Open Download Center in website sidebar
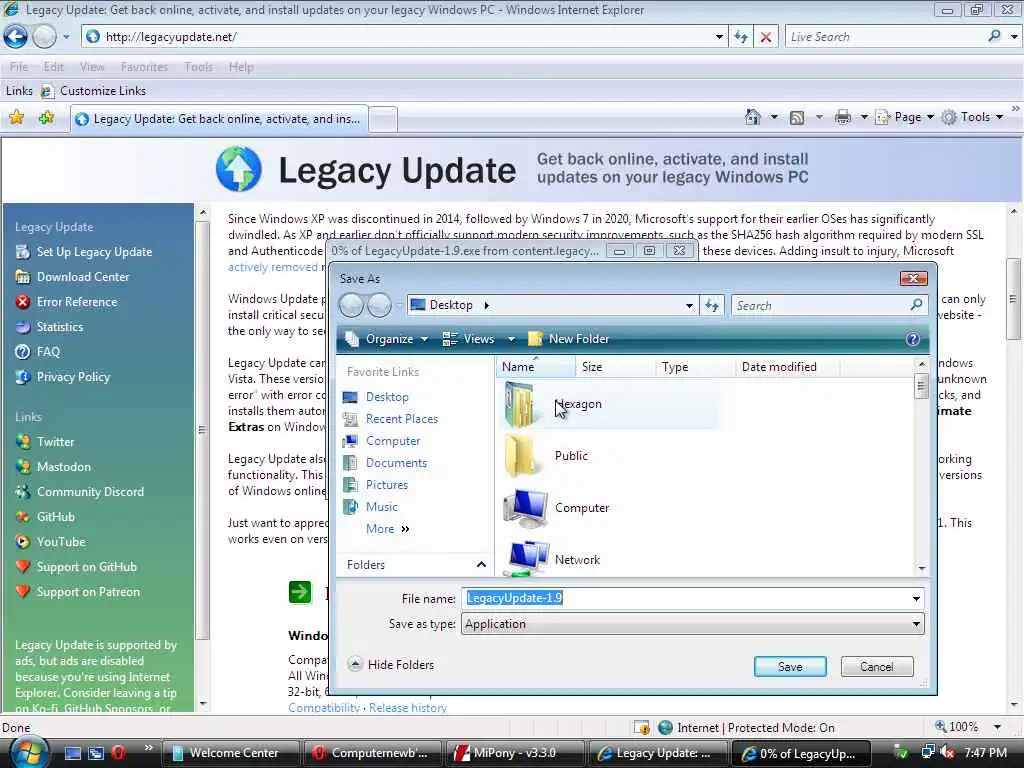This screenshot has width=1024, height=768. point(83,277)
